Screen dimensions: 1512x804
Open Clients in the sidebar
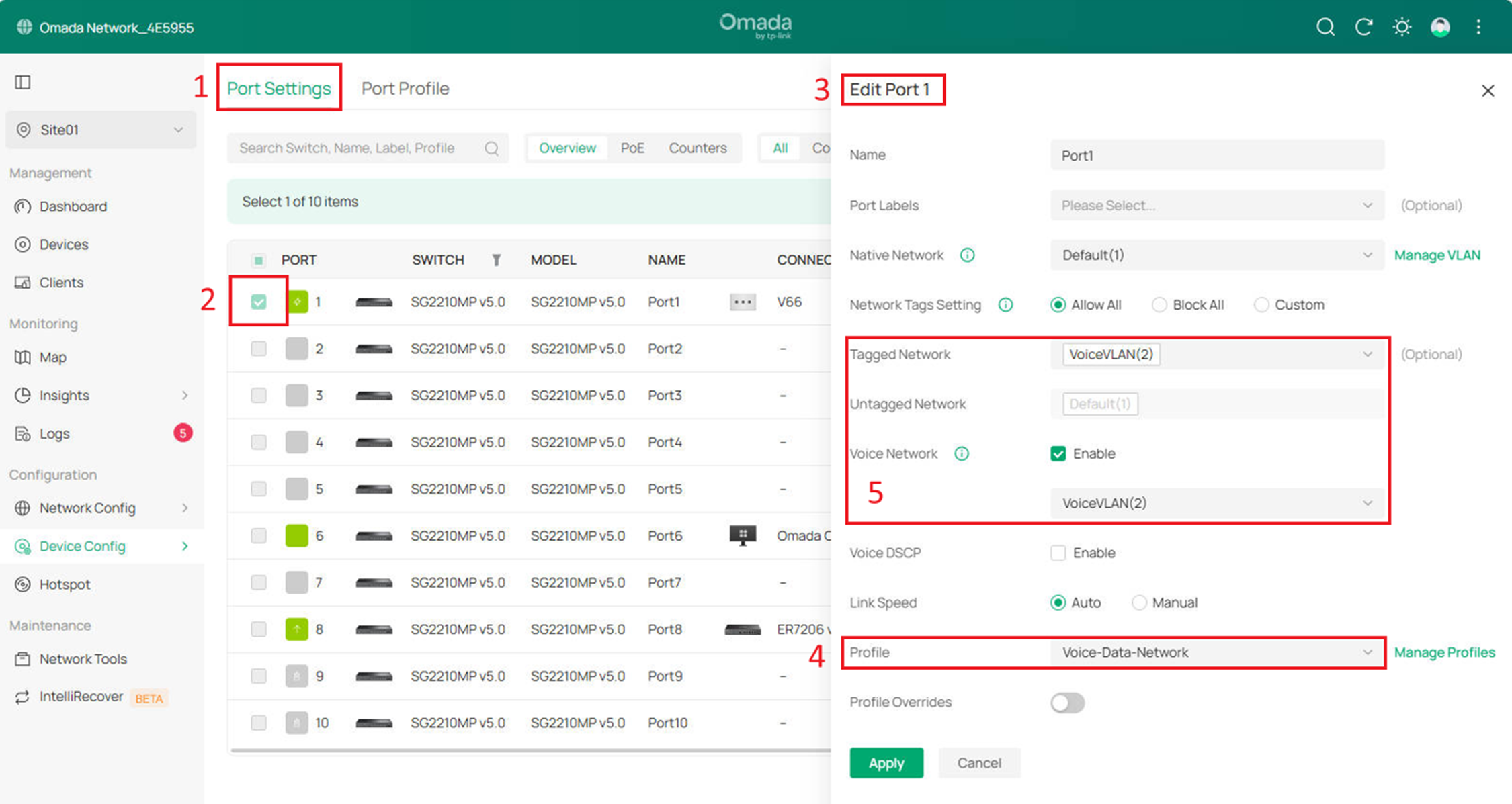click(61, 283)
